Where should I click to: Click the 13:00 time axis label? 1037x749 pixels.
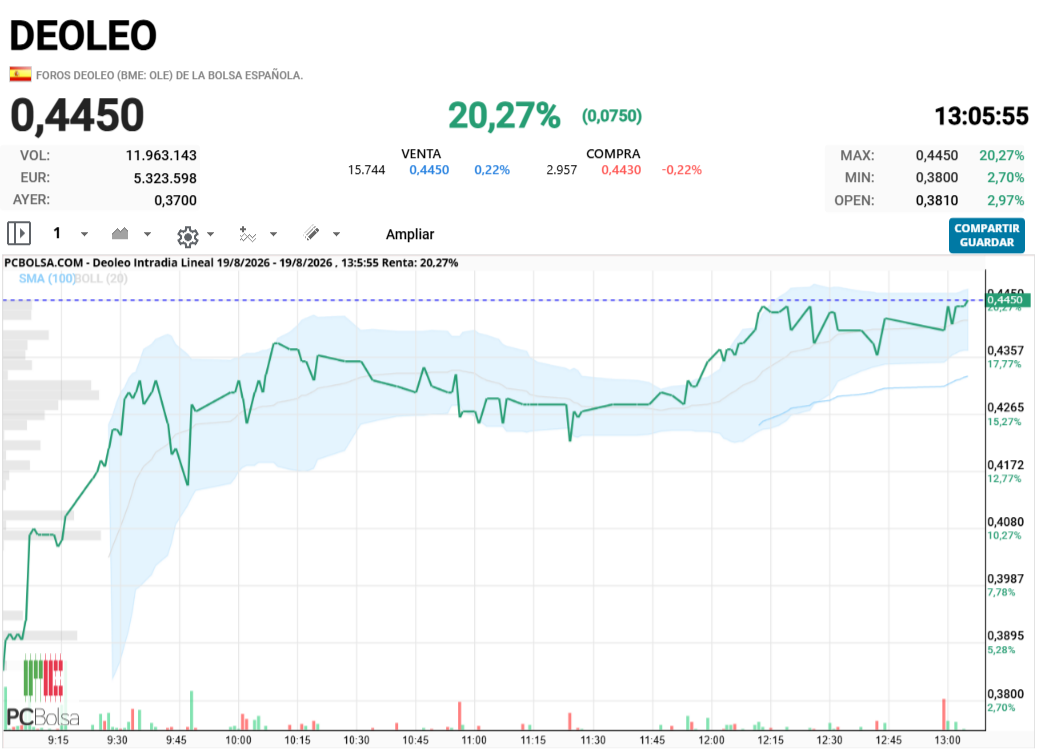(x=947, y=740)
